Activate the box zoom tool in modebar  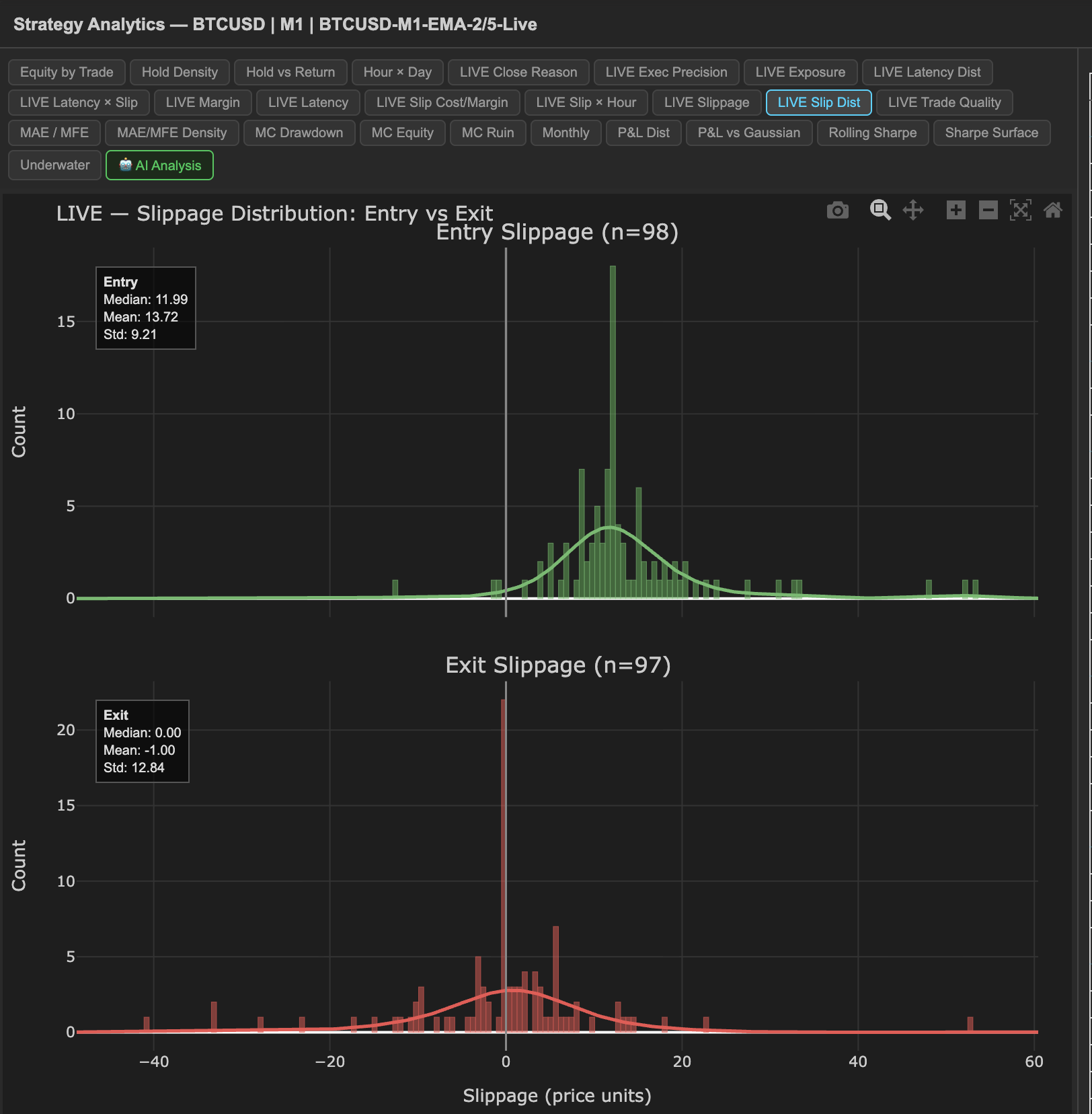(880, 211)
